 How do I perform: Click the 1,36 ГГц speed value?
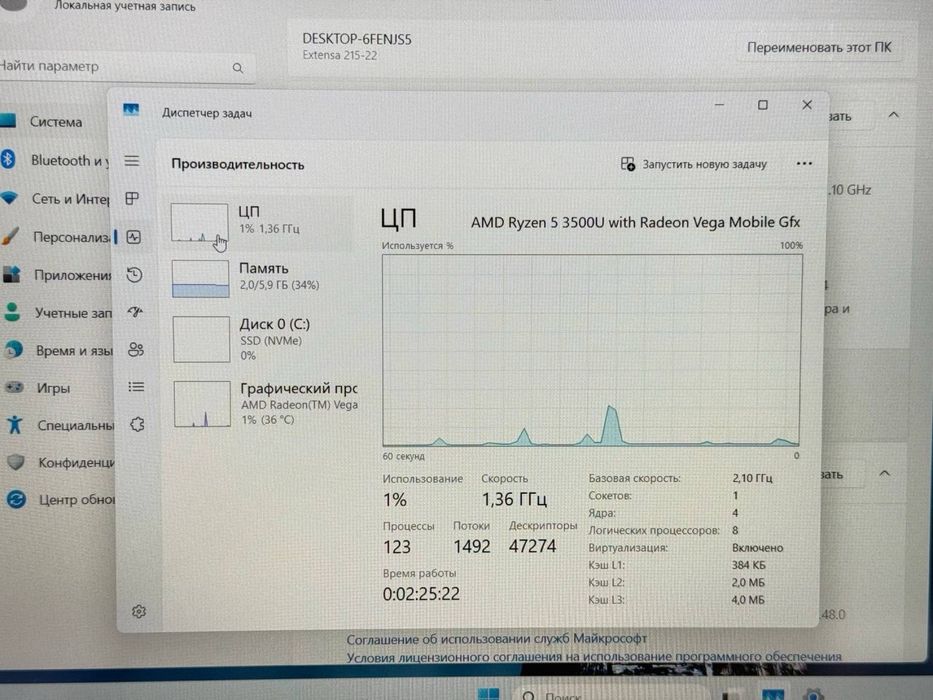click(514, 499)
